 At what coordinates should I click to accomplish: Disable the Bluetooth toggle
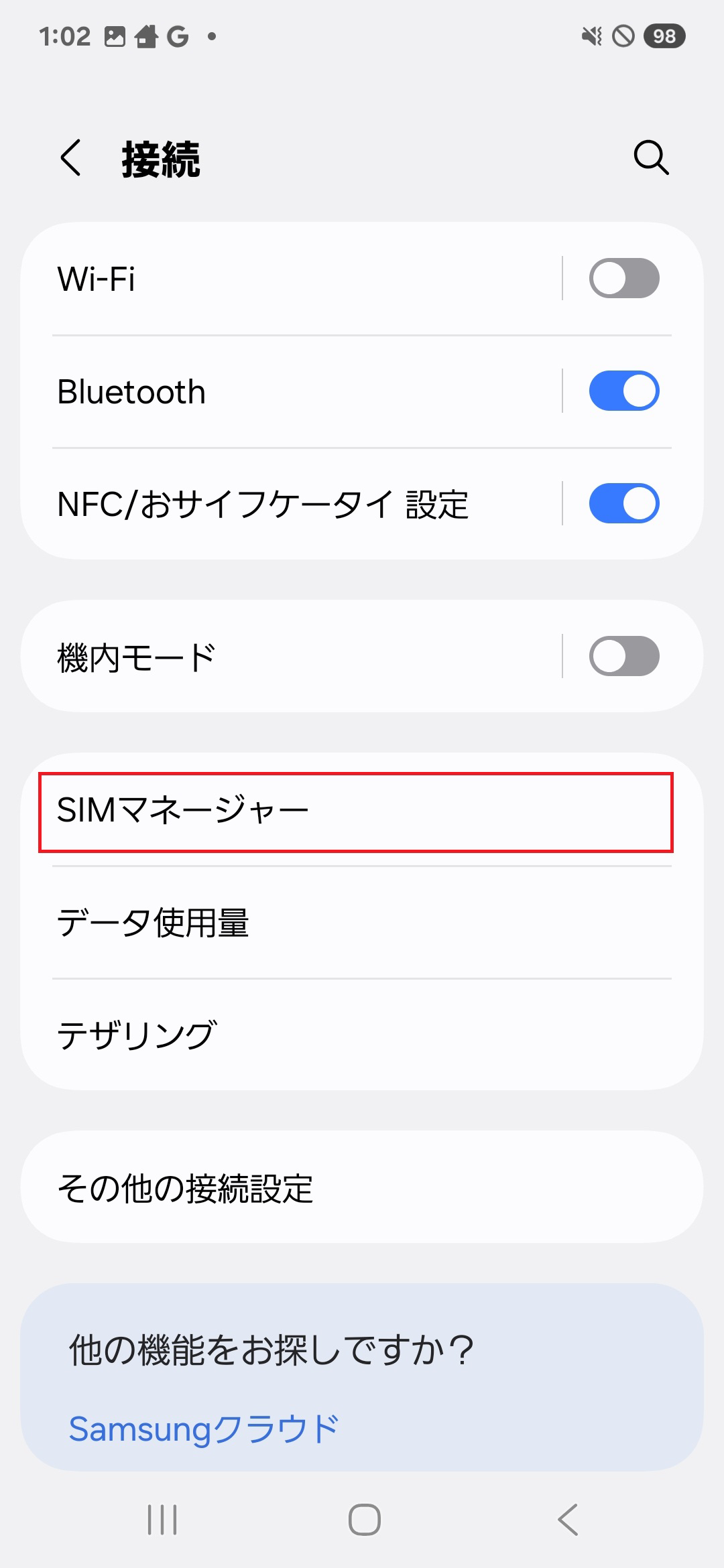click(x=622, y=391)
